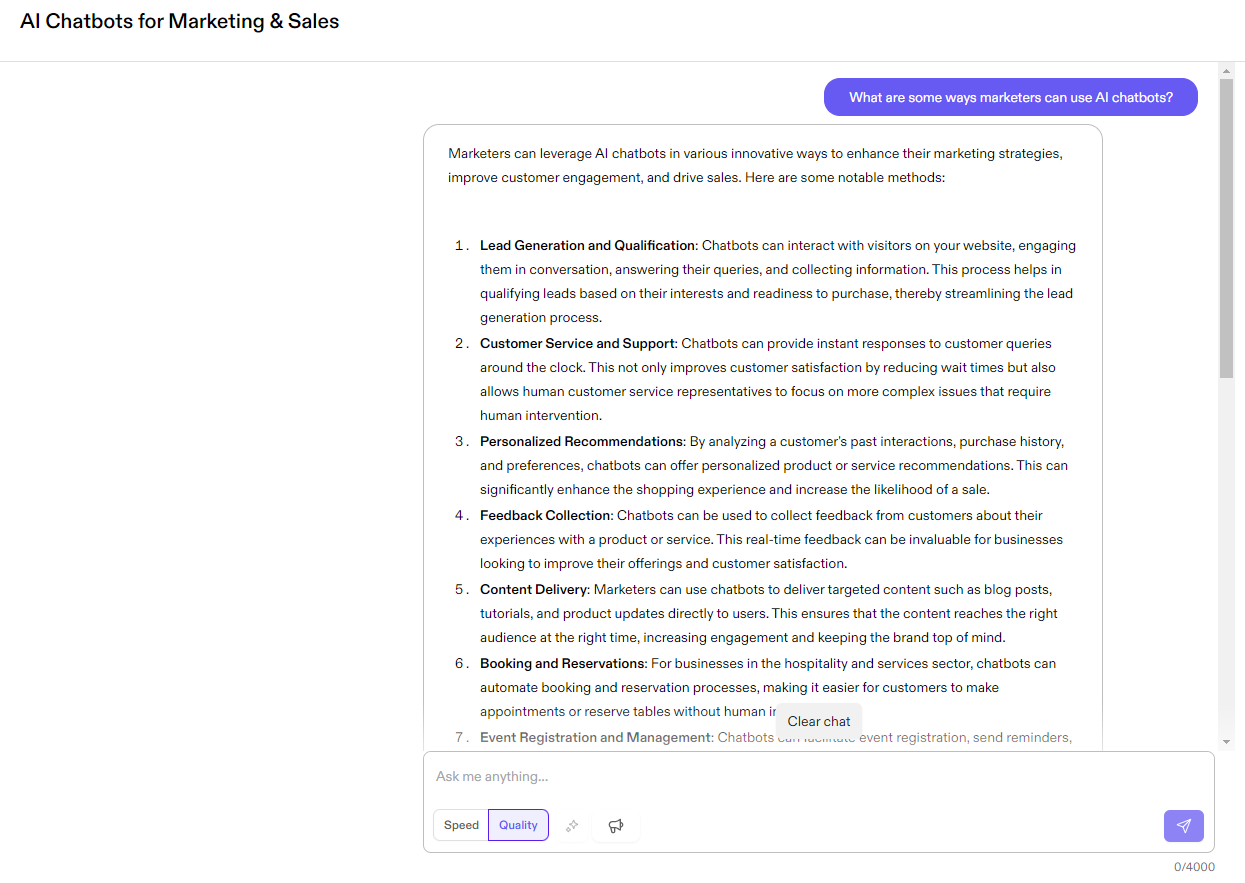Select the Quality button in the segmented control
The image size is (1245, 883).
(x=518, y=825)
